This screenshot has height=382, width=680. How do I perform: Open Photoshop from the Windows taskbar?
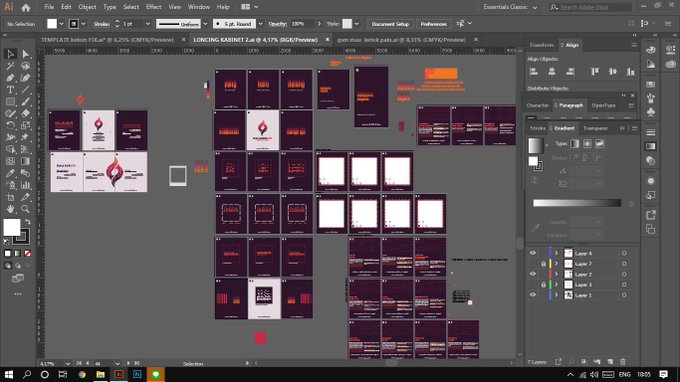pos(137,374)
